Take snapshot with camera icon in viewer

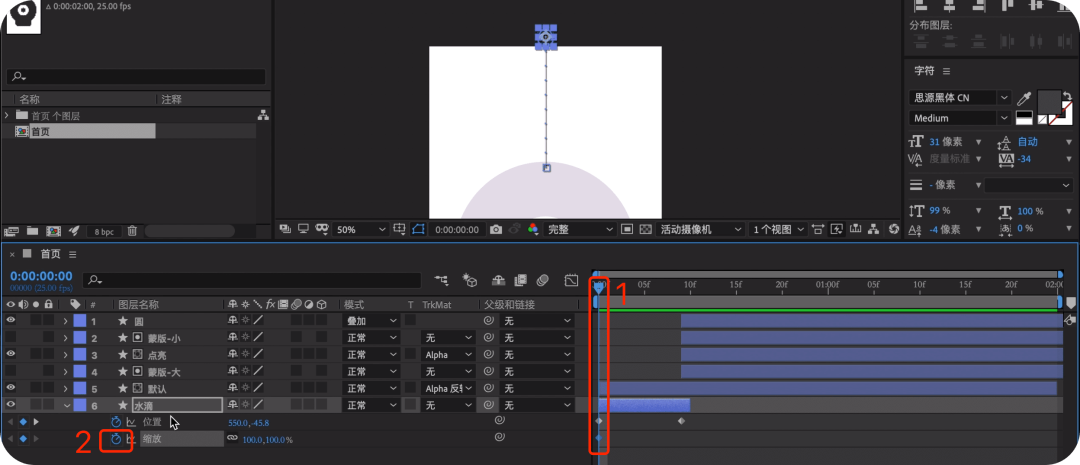(496, 229)
